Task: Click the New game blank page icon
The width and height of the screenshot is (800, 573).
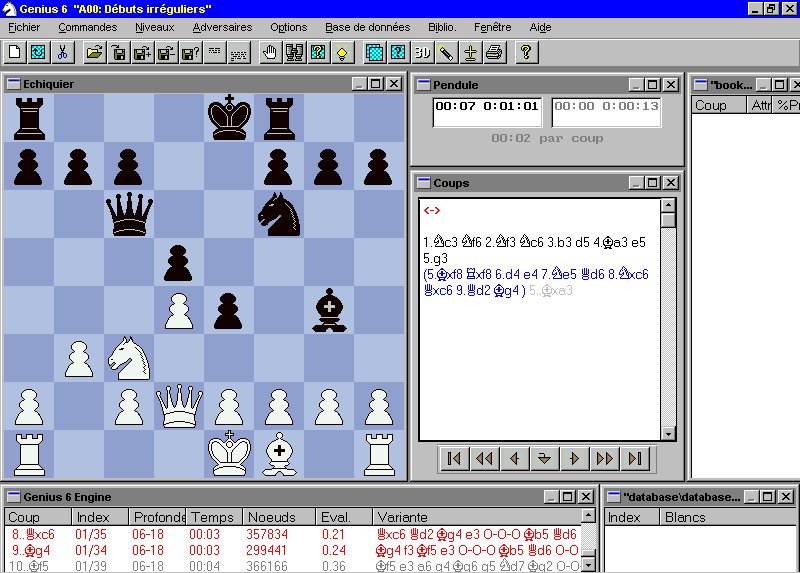Action: [15, 52]
